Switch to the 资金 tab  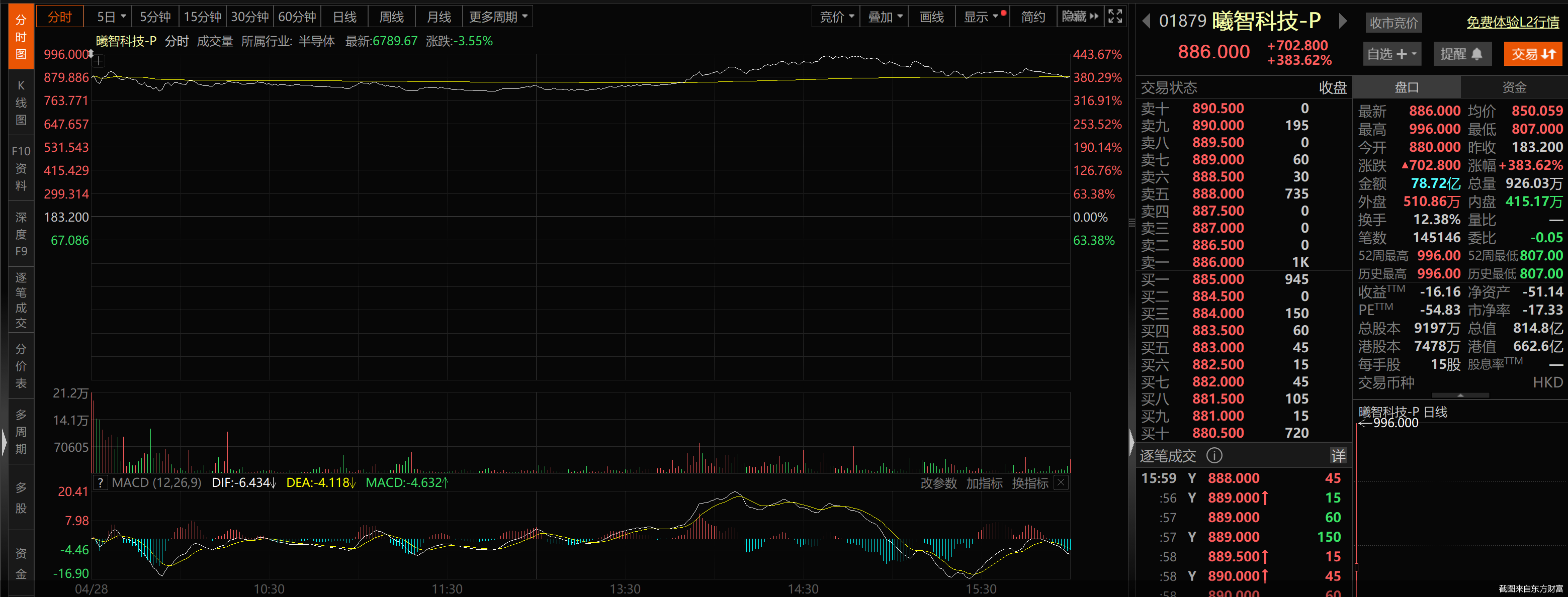pyautogui.click(x=1514, y=87)
